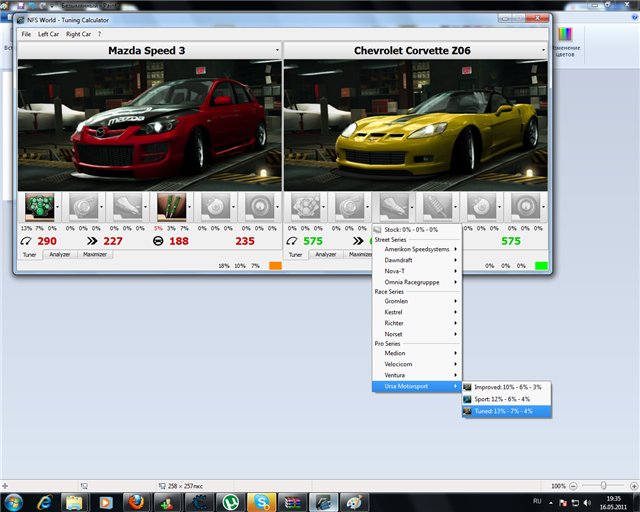This screenshot has height=512, width=640.
Task: Choose Improved: 10% - 6% - 3% part
Action: click(x=507, y=387)
